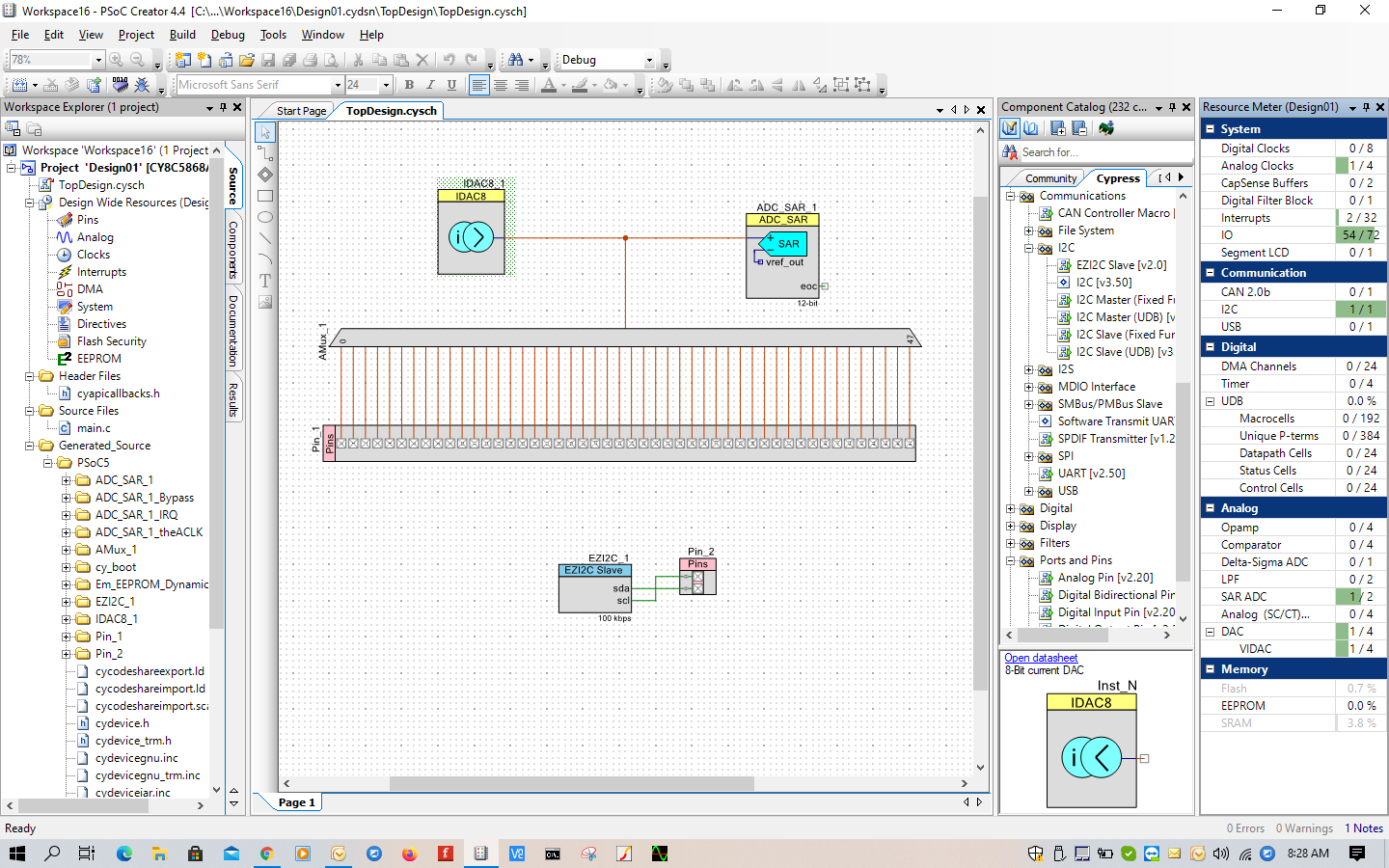Screen dimensions: 1389x868
Task: Collapse the Communications catalog folder
Action: (1011, 197)
